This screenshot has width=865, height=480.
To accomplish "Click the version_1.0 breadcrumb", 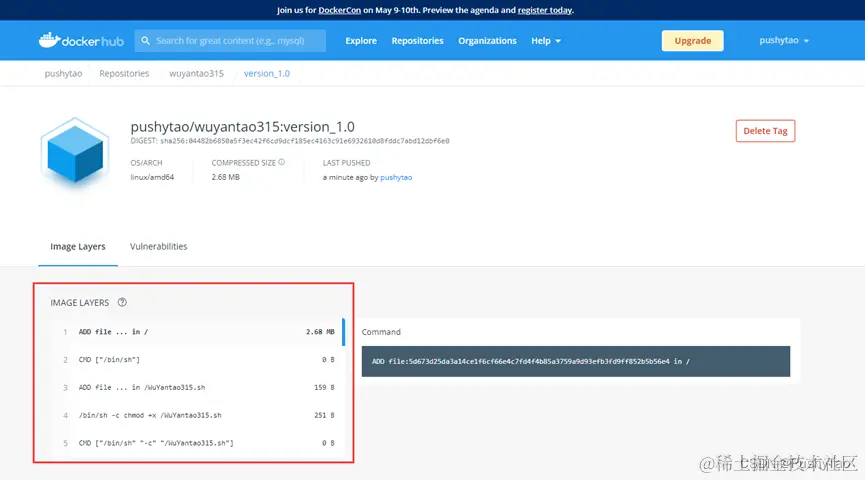I will tap(266, 73).
